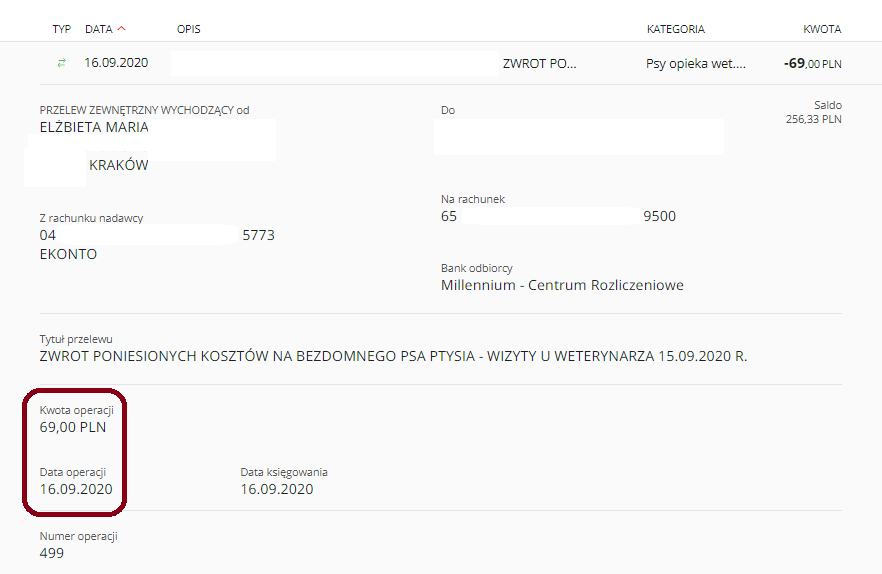Image resolution: width=882 pixels, height=574 pixels.
Task: Click the sender account number ending 5773
Action: pos(157,235)
